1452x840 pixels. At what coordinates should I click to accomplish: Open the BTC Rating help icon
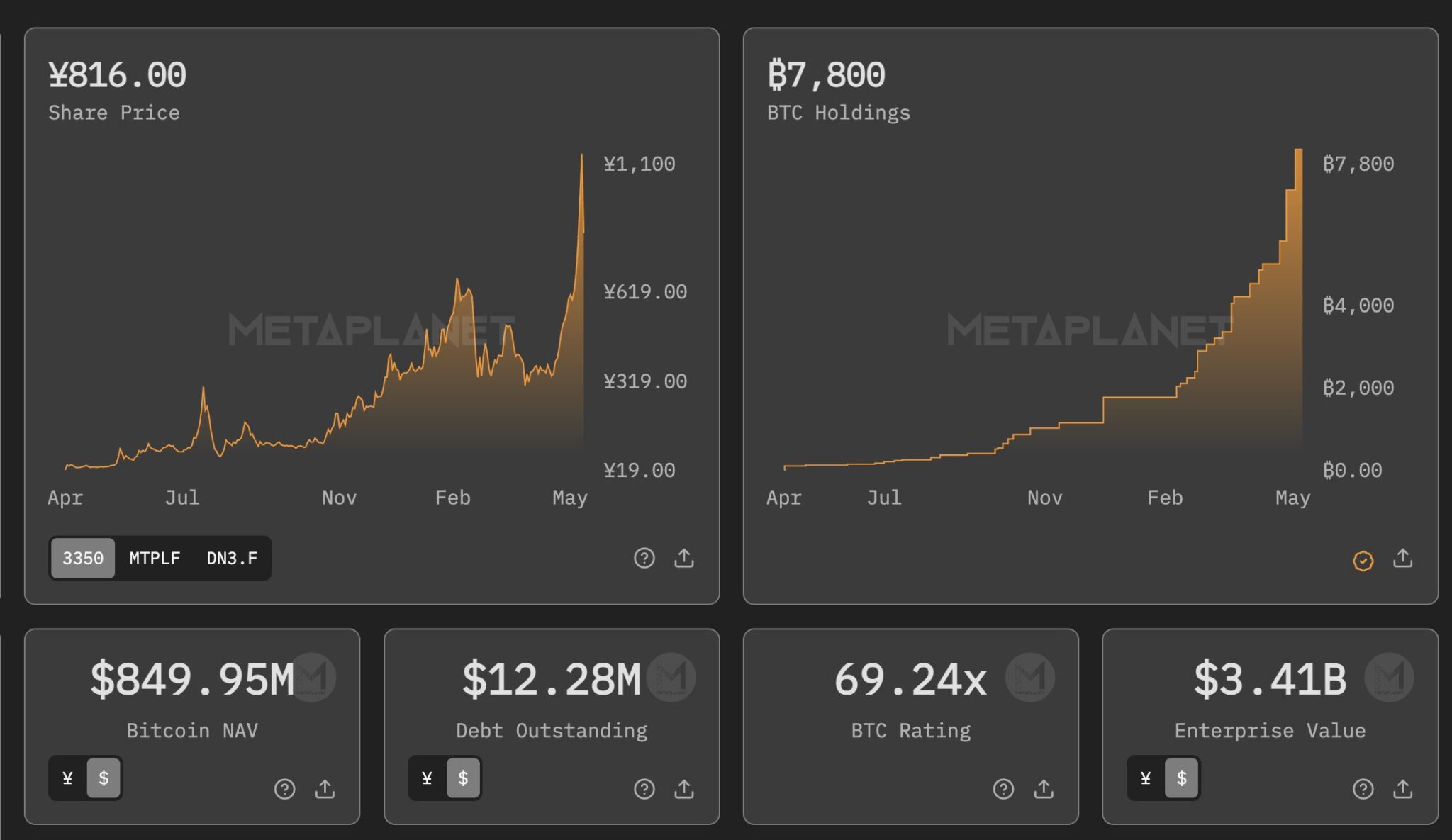click(1003, 789)
